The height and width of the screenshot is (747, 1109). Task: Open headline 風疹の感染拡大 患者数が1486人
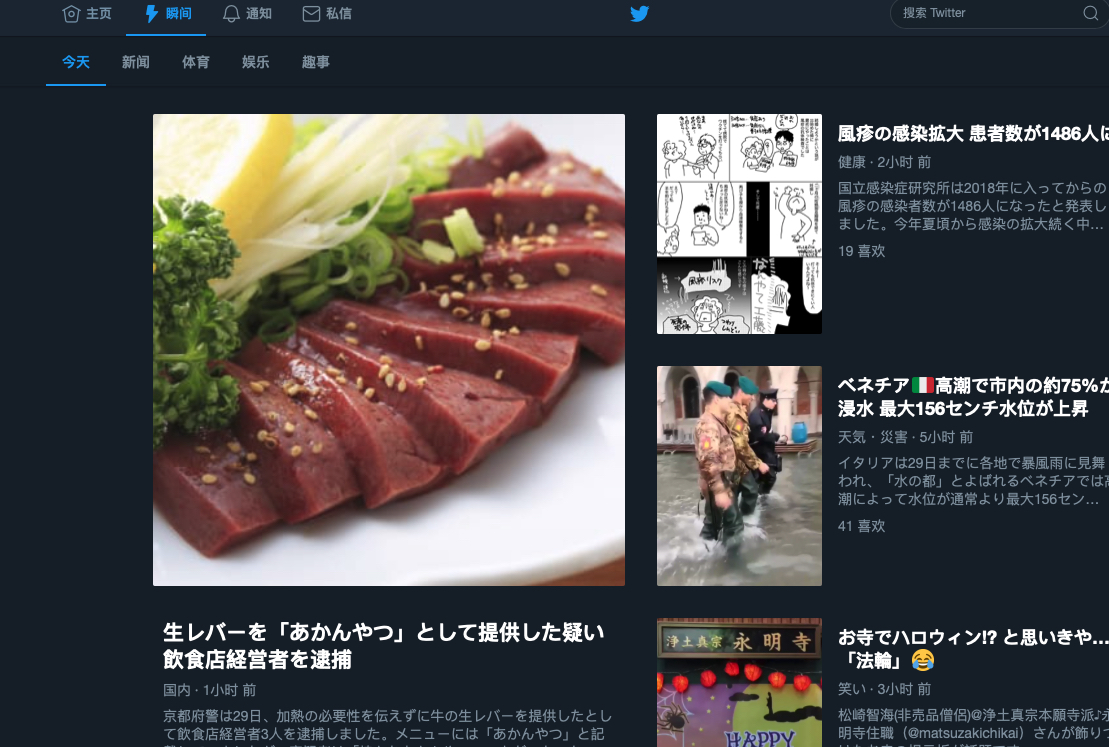(x=973, y=133)
